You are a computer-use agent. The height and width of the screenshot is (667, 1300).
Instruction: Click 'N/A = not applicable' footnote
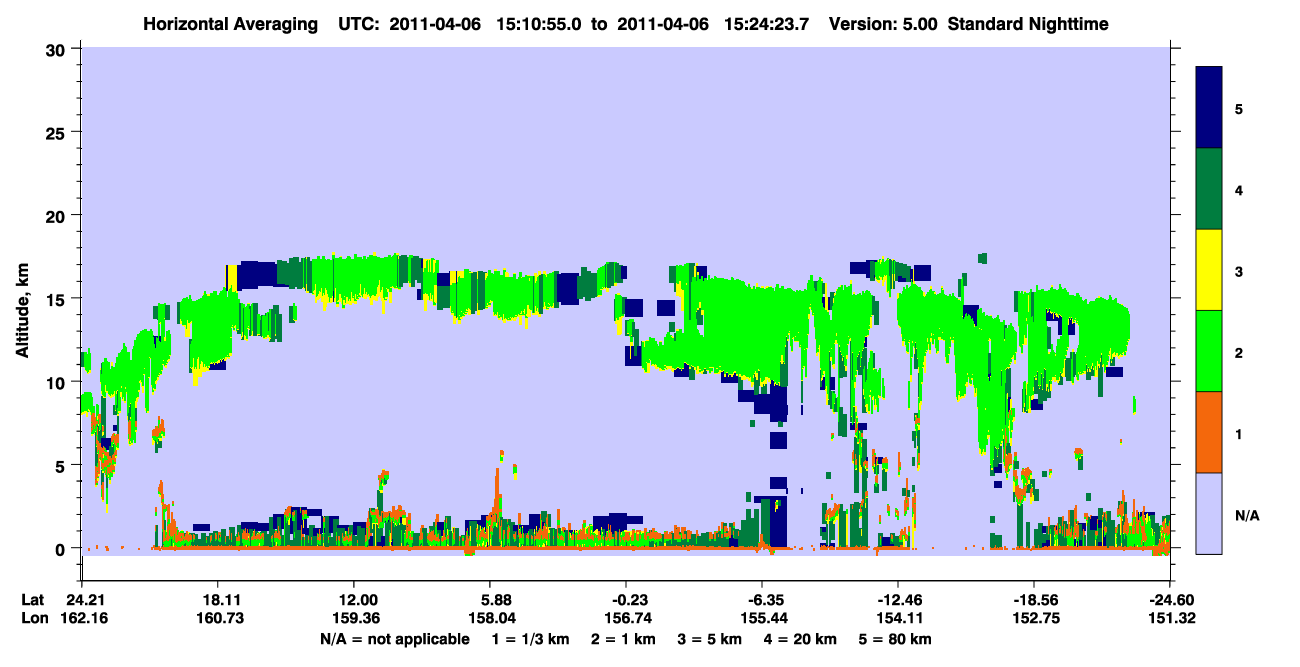click(x=394, y=639)
